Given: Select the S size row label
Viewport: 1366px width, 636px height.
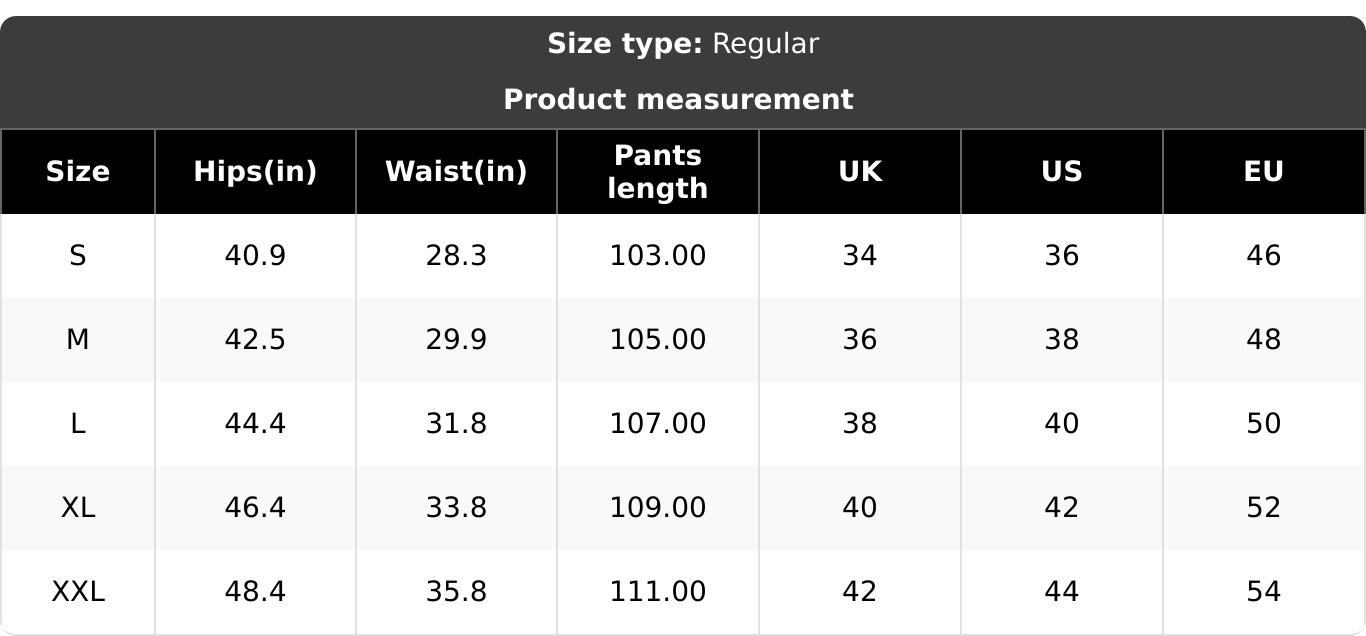Looking at the screenshot, I should coord(78,256).
